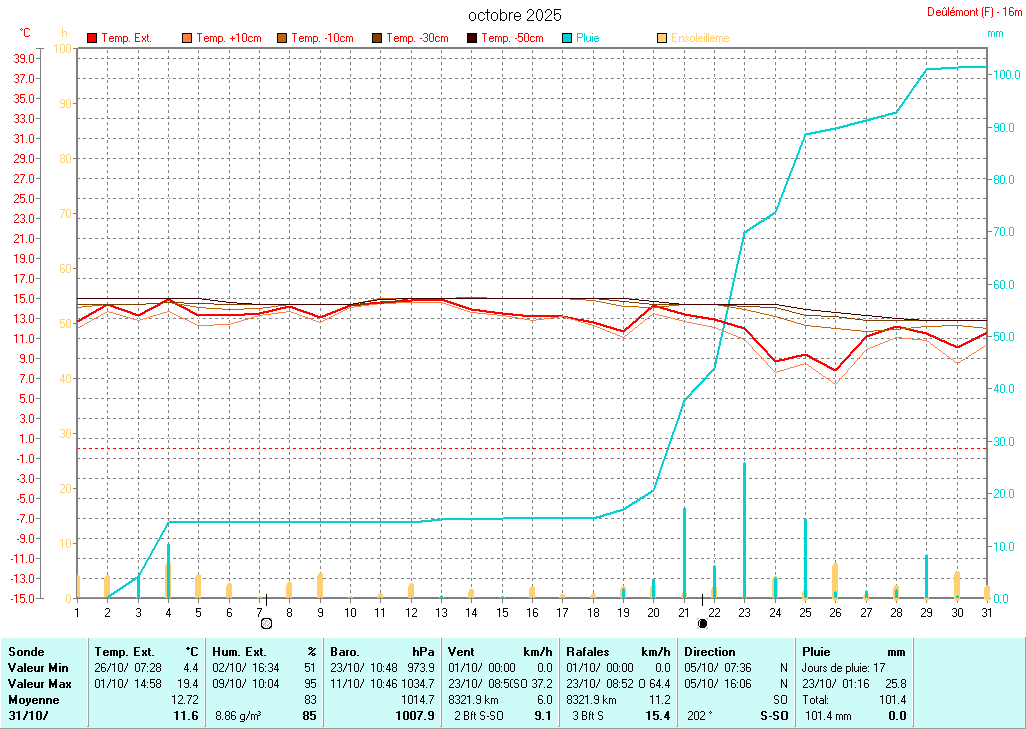Click the orange Temp. +10cm legend swatch
Image resolution: width=1026 pixels, height=729 pixels.
(x=187, y=38)
